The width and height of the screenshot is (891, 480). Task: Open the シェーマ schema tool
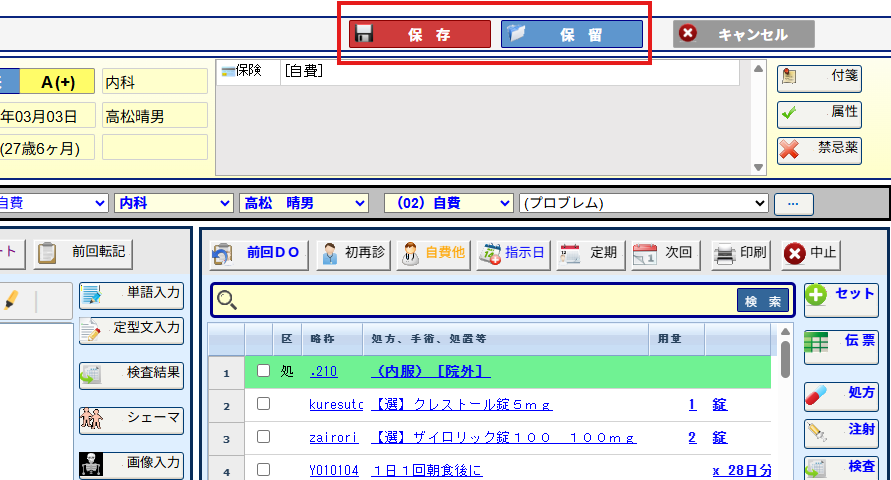pos(131,419)
